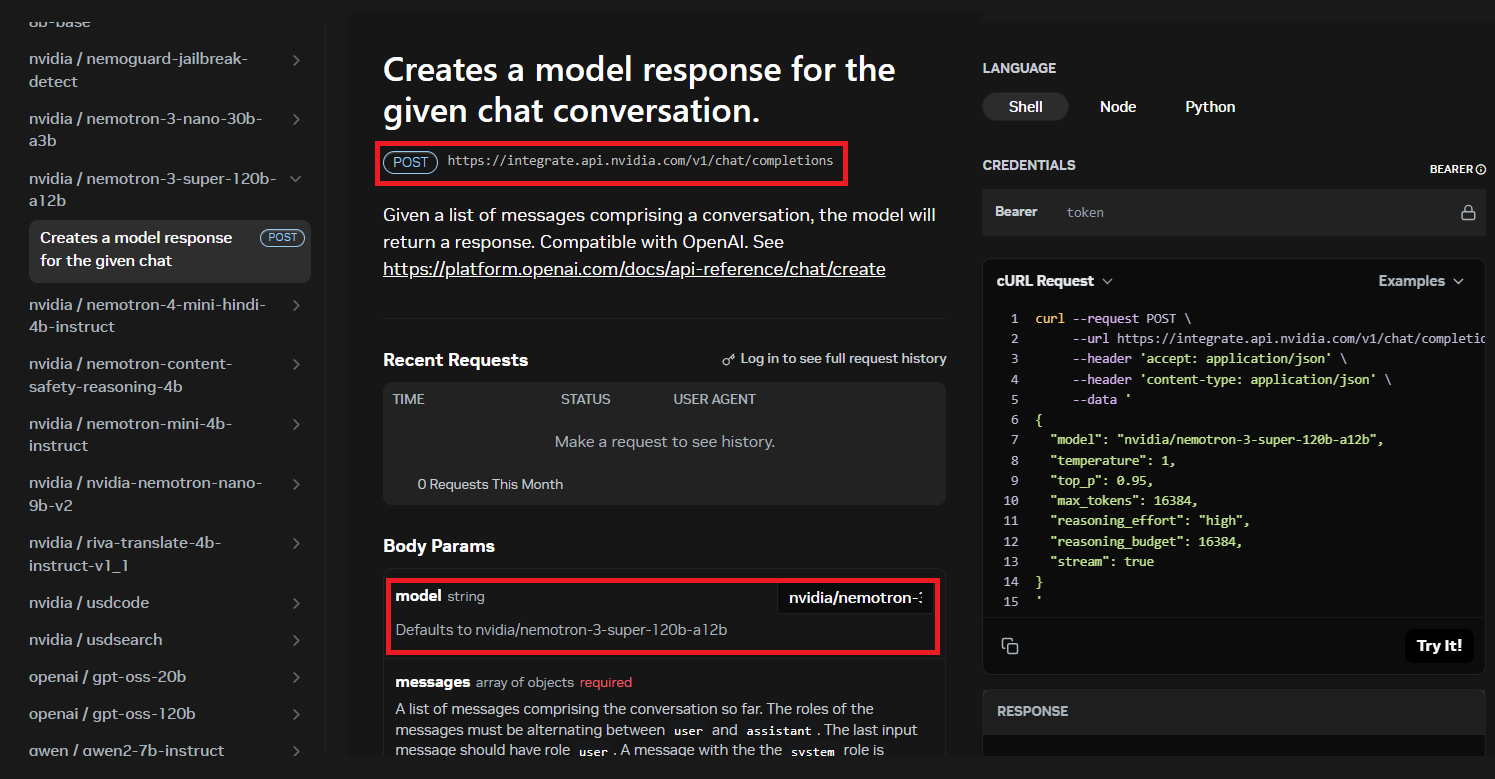This screenshot has width=1495, height=779.
Task: Collapse nvidia / nemotron-3-super-120b-a12b entry
Action: point(296,179)
